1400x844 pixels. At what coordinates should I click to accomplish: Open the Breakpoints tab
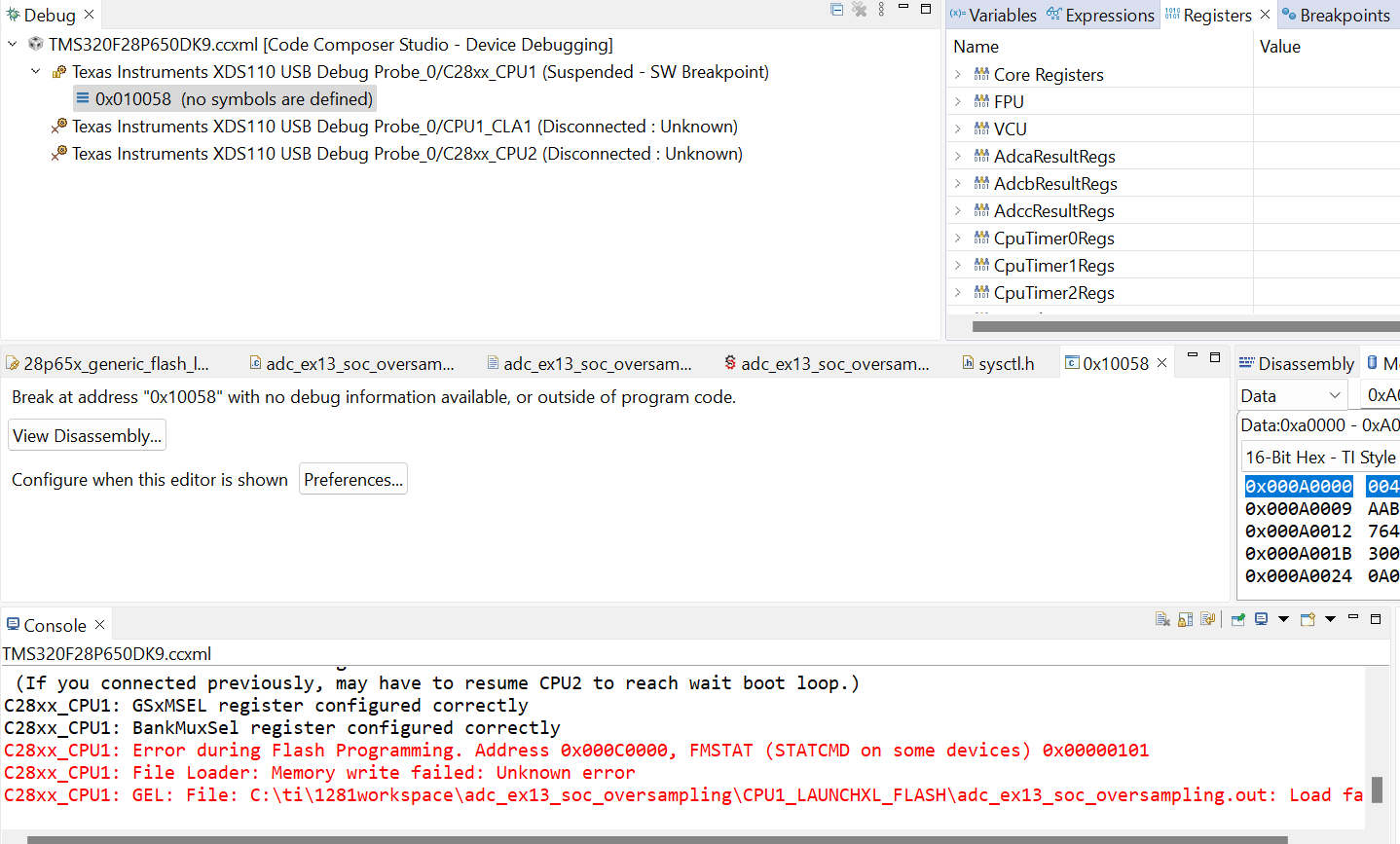[1336, 15]
